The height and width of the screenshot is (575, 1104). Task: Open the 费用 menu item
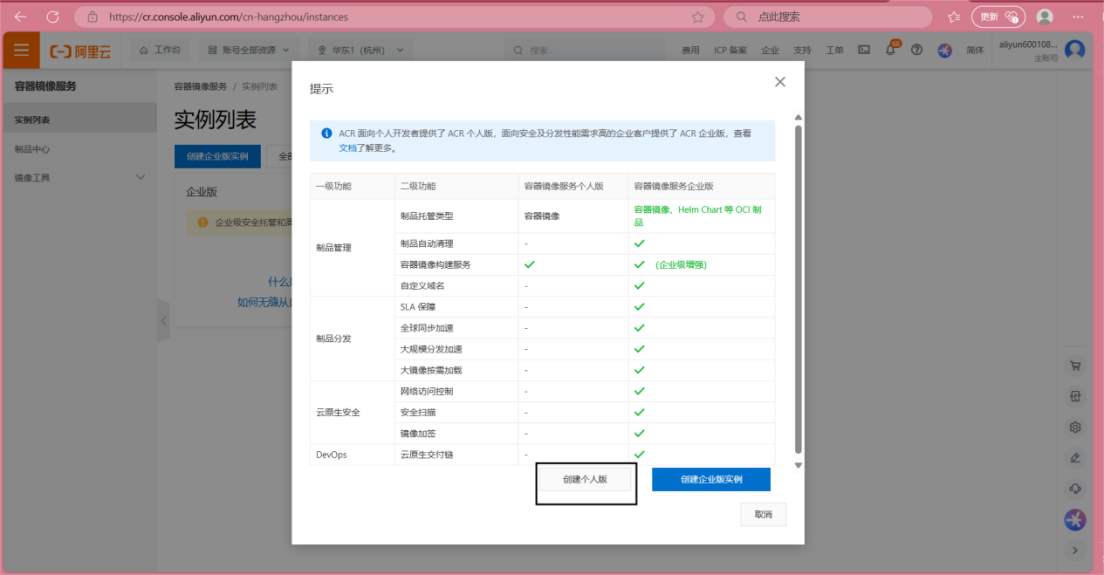(691, 50)
